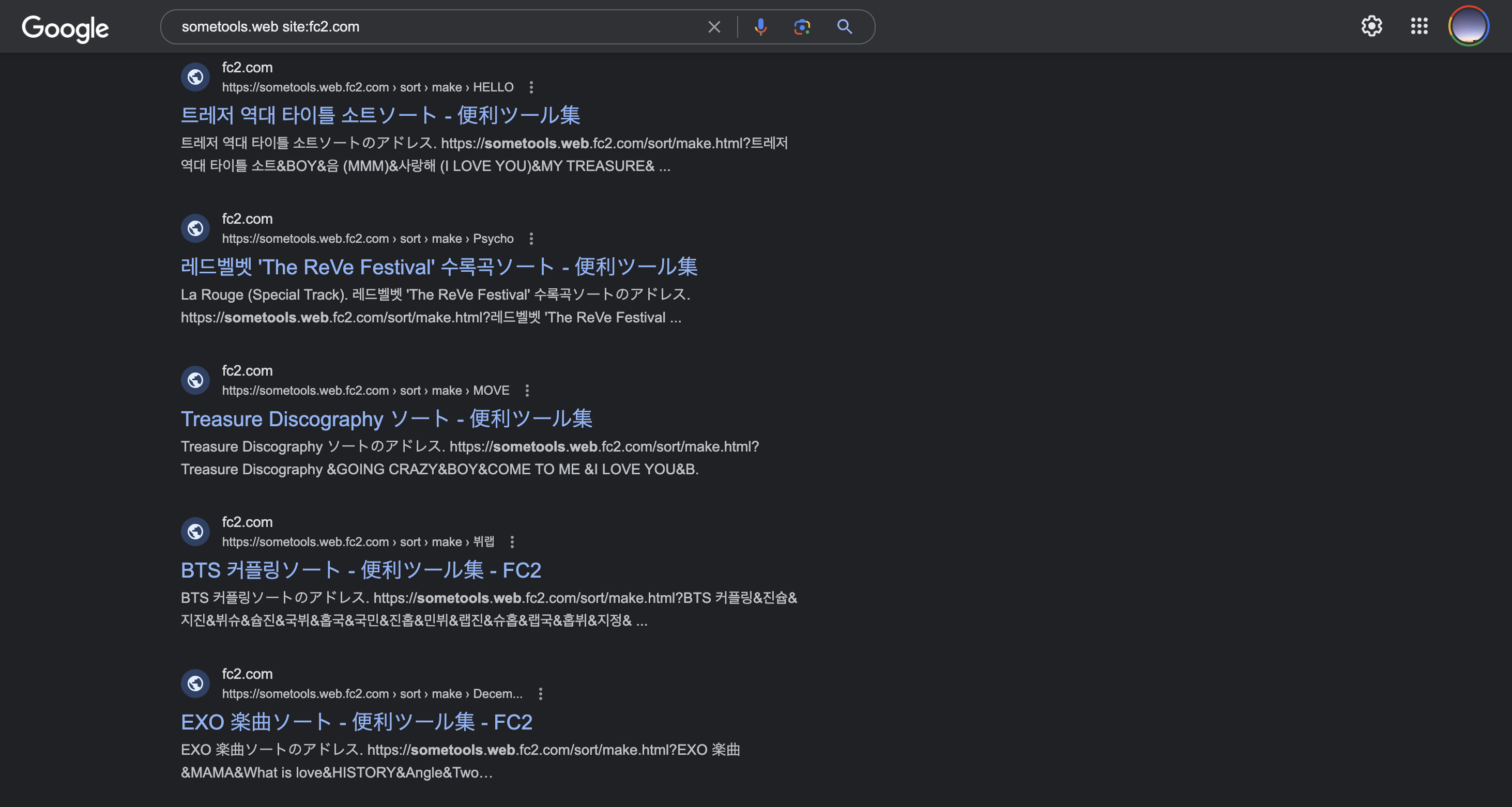Open the Google apps grid

click(1419, 26)
